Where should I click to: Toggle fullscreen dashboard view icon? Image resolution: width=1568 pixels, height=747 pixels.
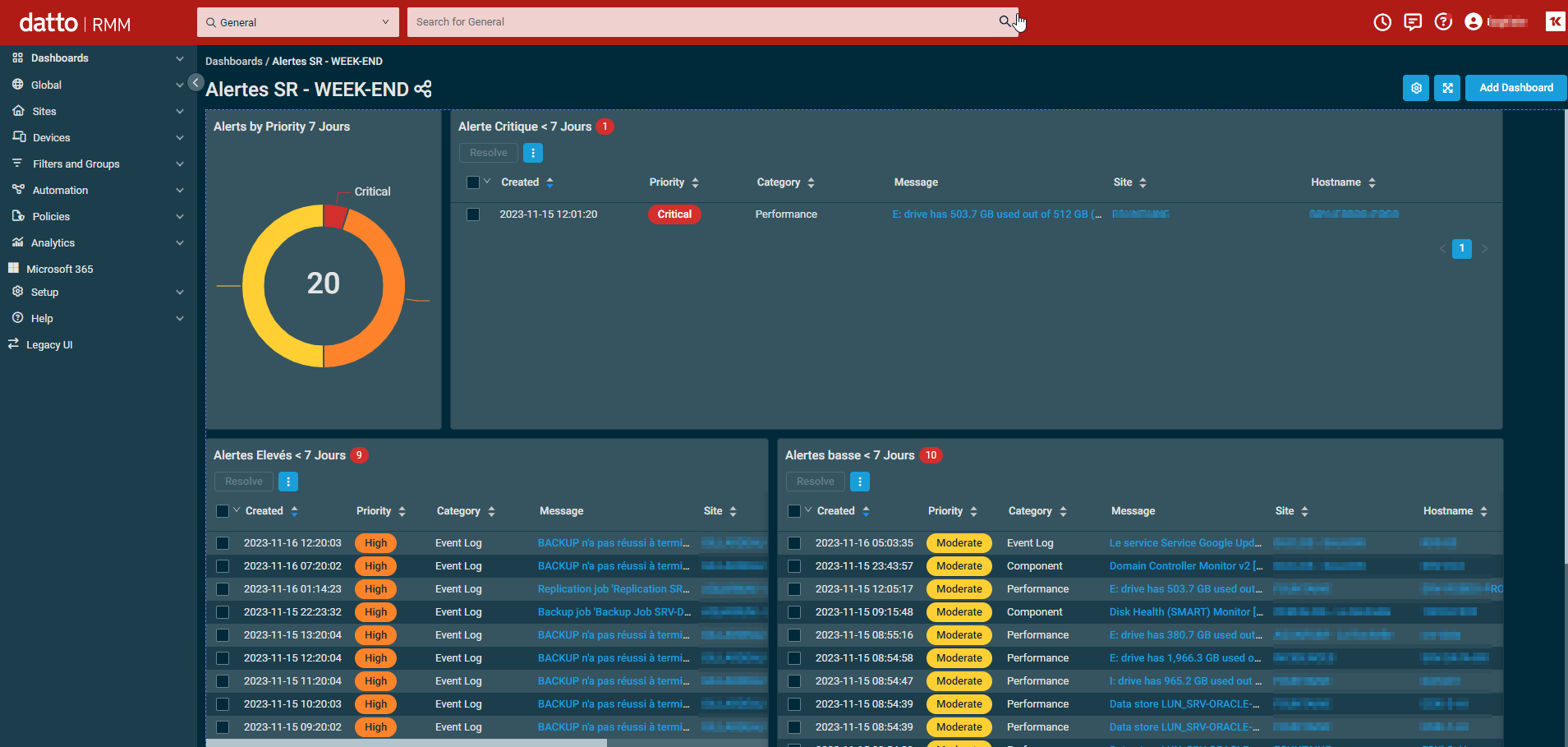(x=1447, y=88)
